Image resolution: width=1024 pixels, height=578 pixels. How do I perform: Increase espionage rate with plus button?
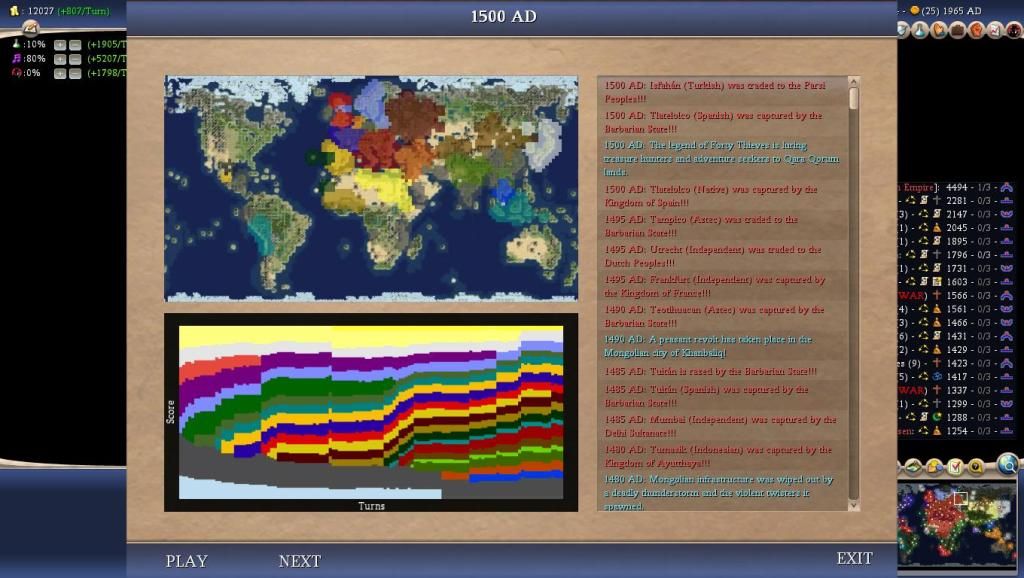coord(60,73)
